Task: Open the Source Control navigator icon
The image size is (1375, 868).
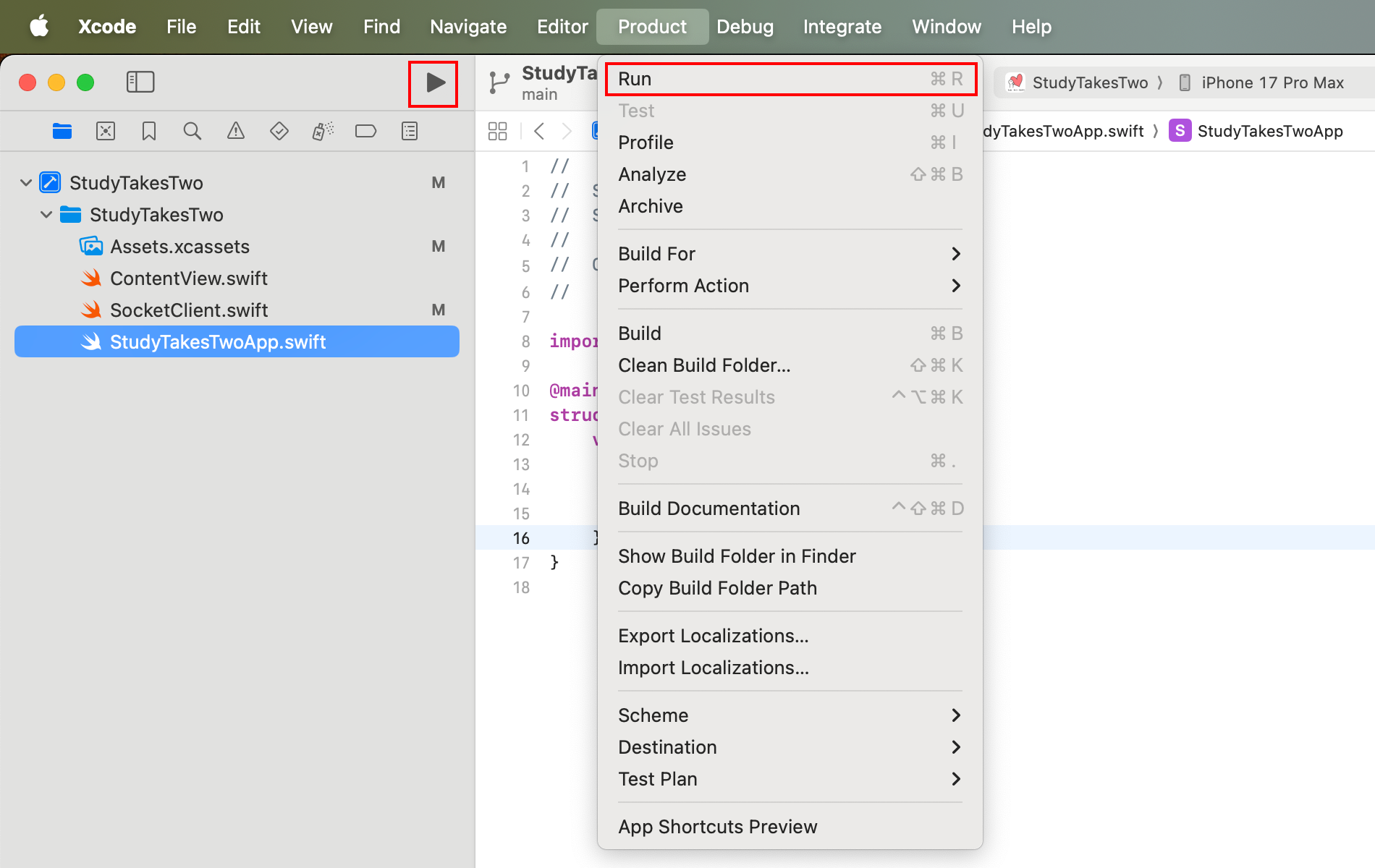Action: [106, 131]
